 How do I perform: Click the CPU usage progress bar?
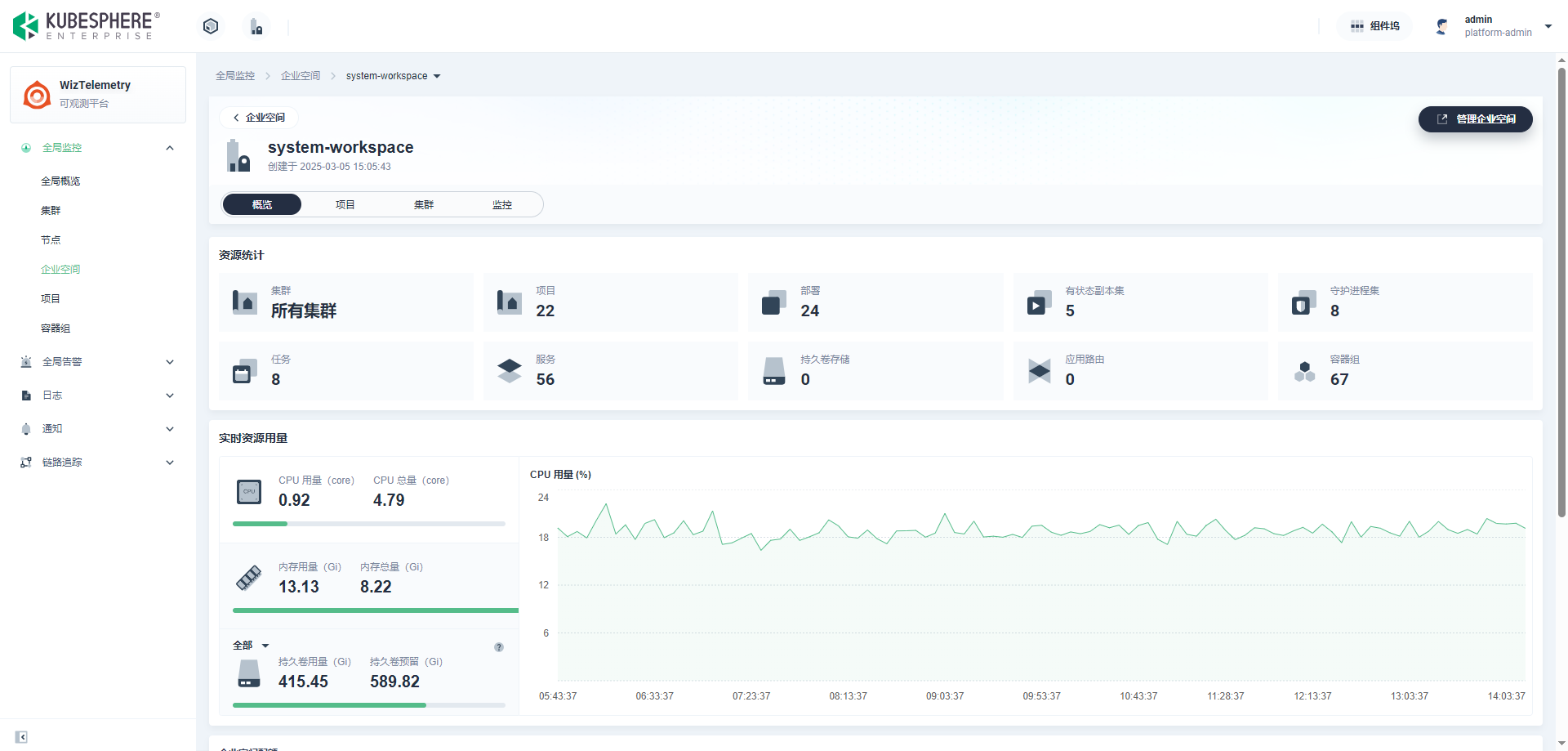(368, 524)
